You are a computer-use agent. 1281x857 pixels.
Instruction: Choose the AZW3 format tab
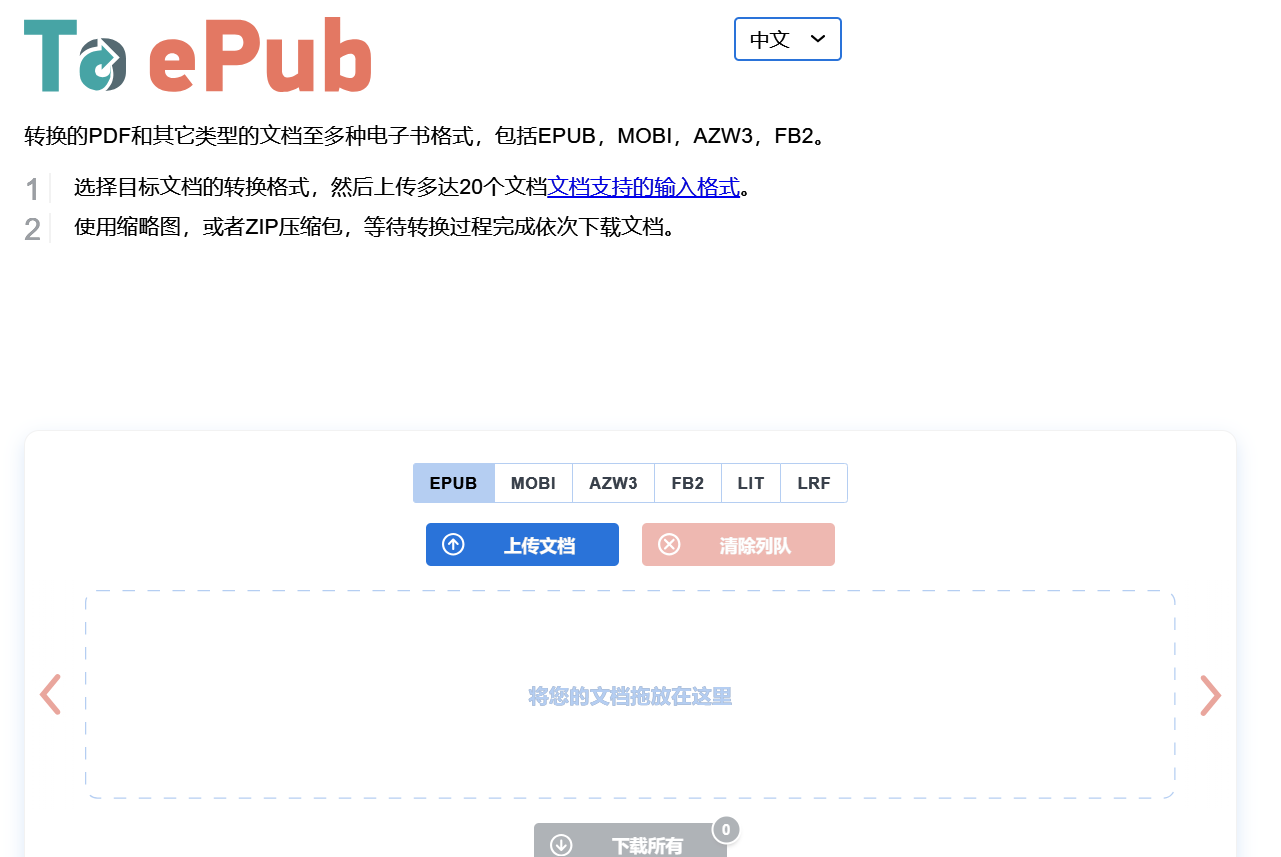(x=613, y=483)
